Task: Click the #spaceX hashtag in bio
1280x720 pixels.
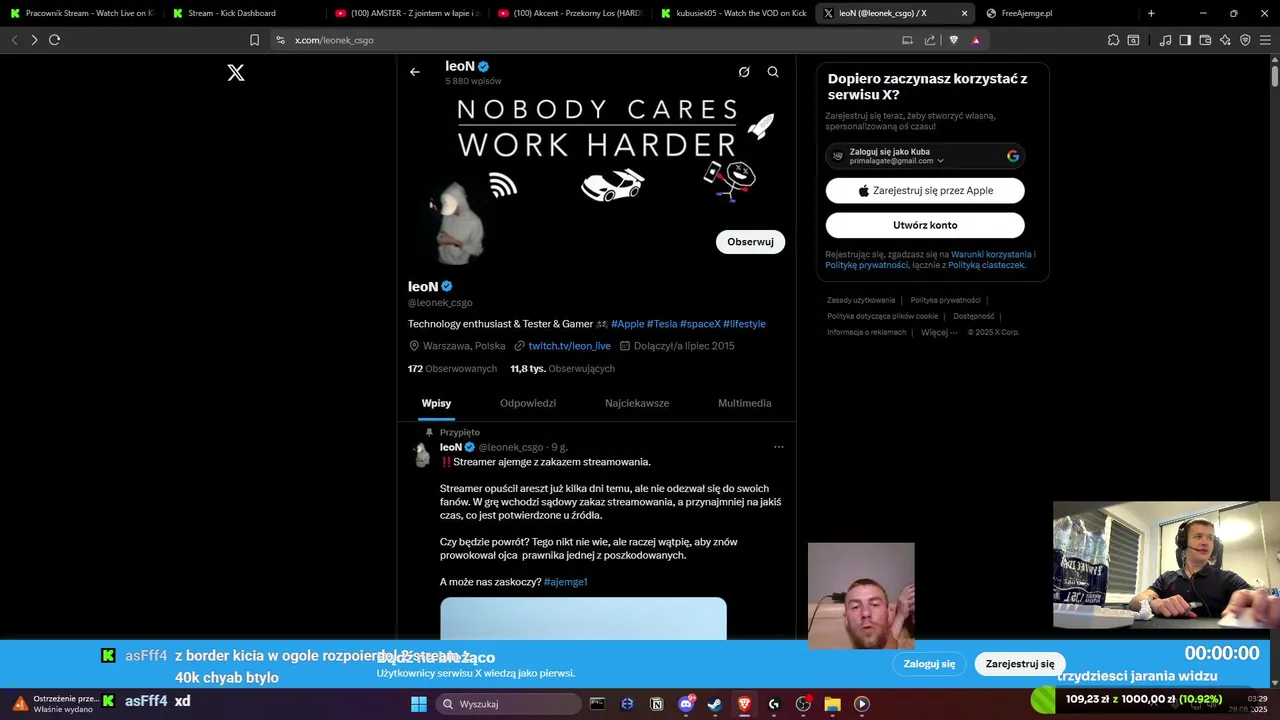Action: tap(700, 324)
